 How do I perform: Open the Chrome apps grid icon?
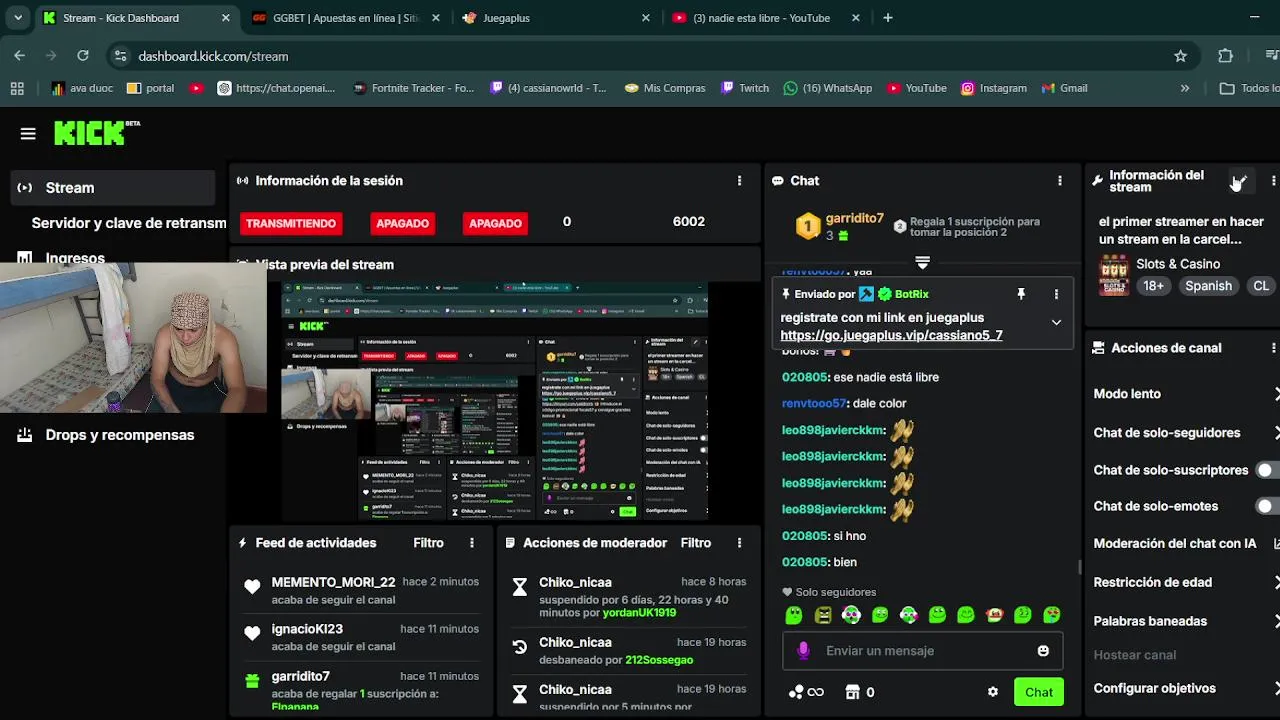click(17, 88)
